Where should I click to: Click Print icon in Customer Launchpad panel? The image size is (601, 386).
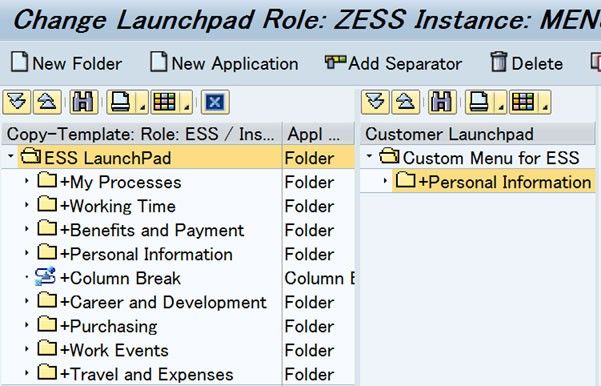479,102
